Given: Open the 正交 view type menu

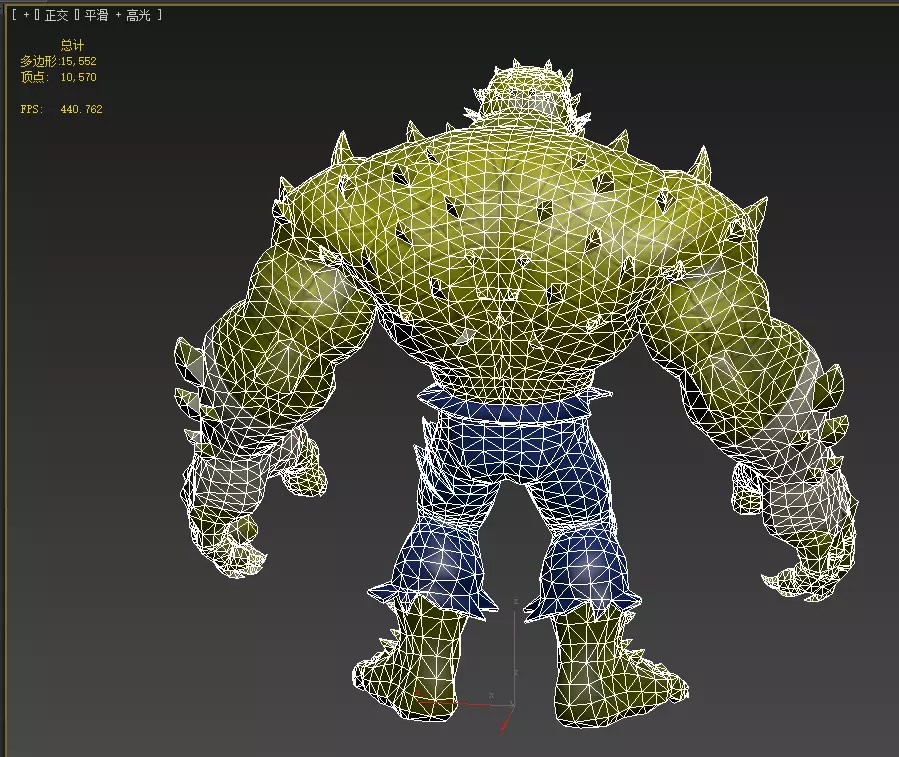Looking at the screenshot, I should [x=56, y=15].
